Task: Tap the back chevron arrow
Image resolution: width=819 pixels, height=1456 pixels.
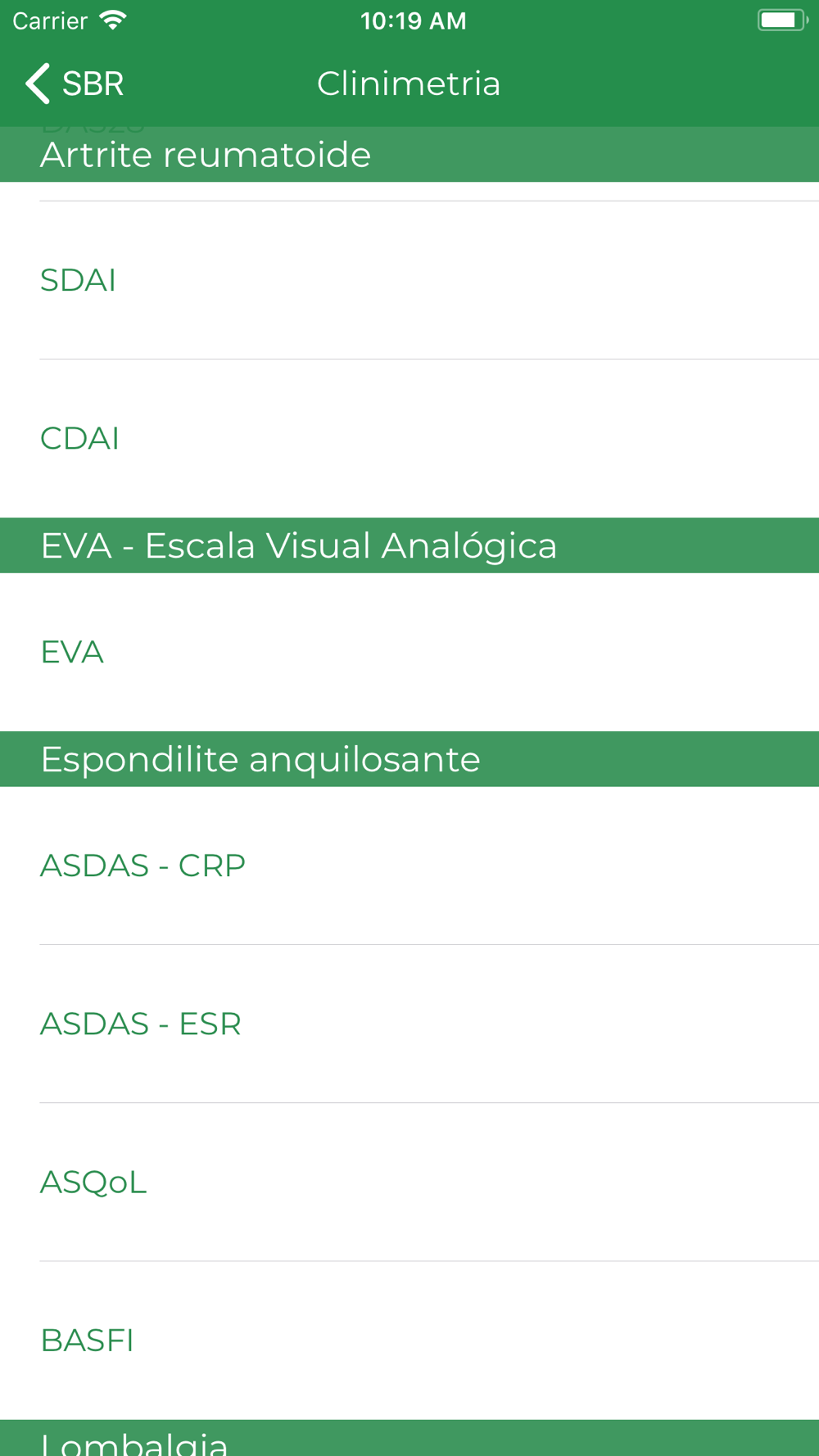Action: [x=38, y=84]
